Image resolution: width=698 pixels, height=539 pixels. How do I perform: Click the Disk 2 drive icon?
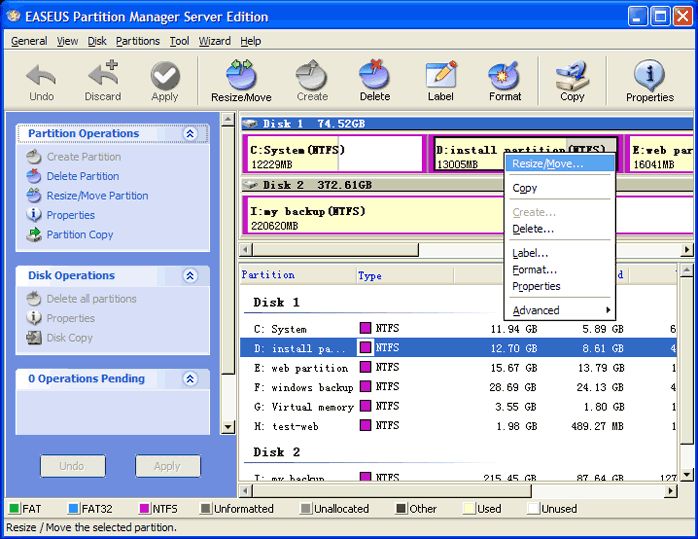coord(250,184)
